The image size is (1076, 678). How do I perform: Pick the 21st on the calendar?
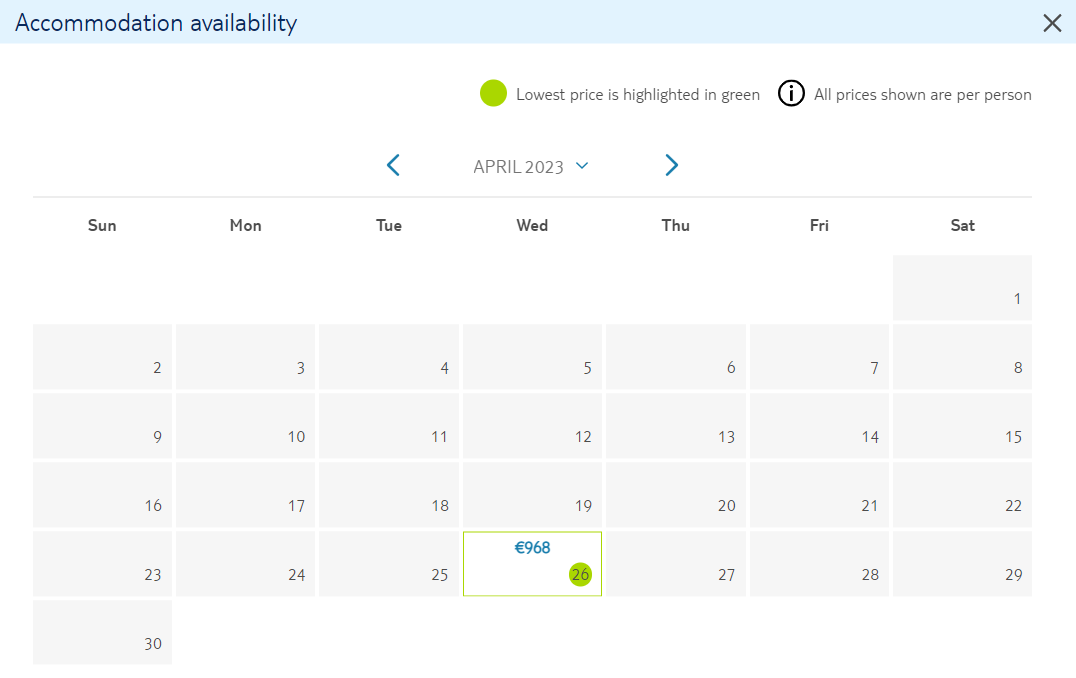tap(819, 495)
